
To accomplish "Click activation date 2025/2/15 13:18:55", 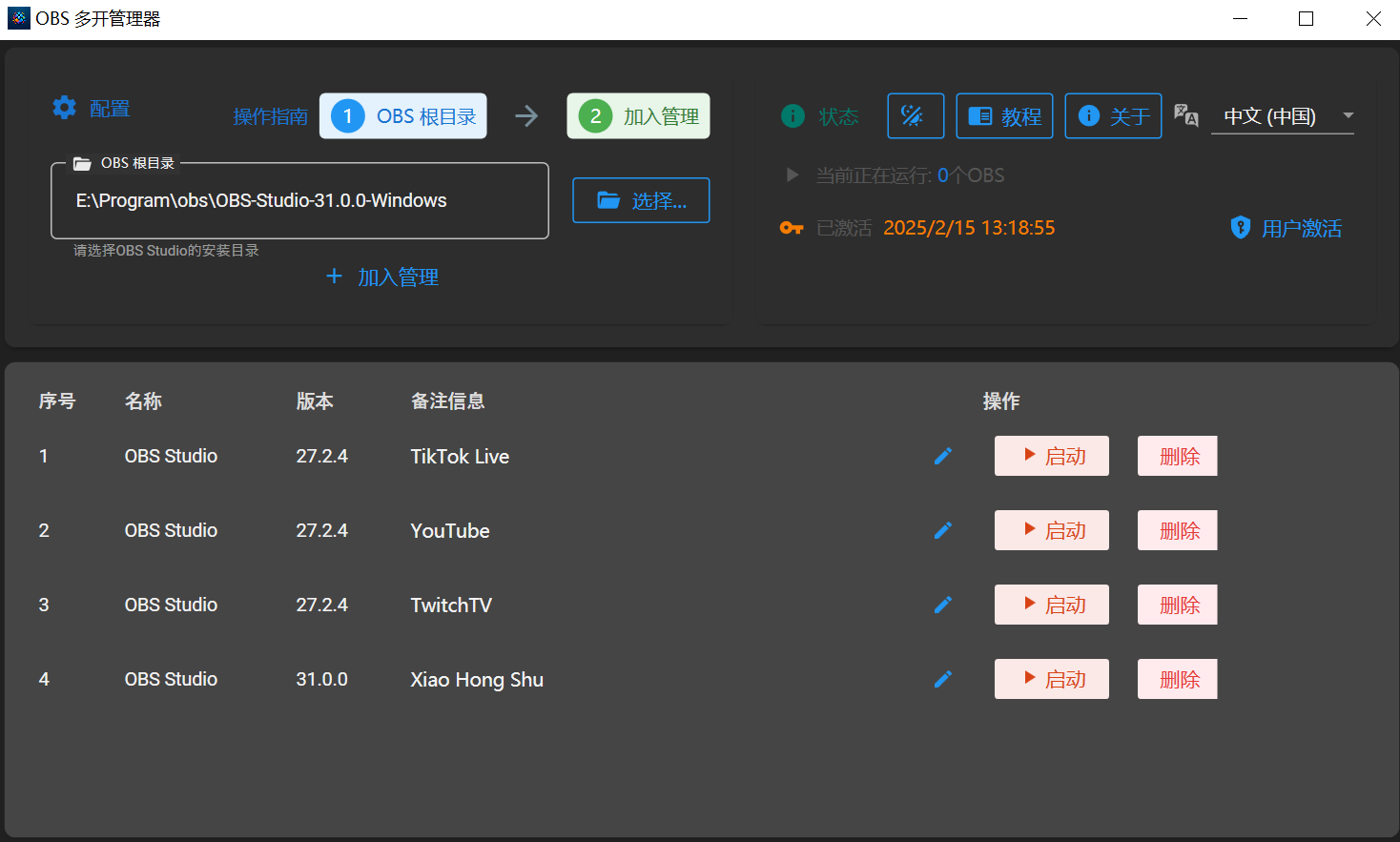I will coord(969,228).
